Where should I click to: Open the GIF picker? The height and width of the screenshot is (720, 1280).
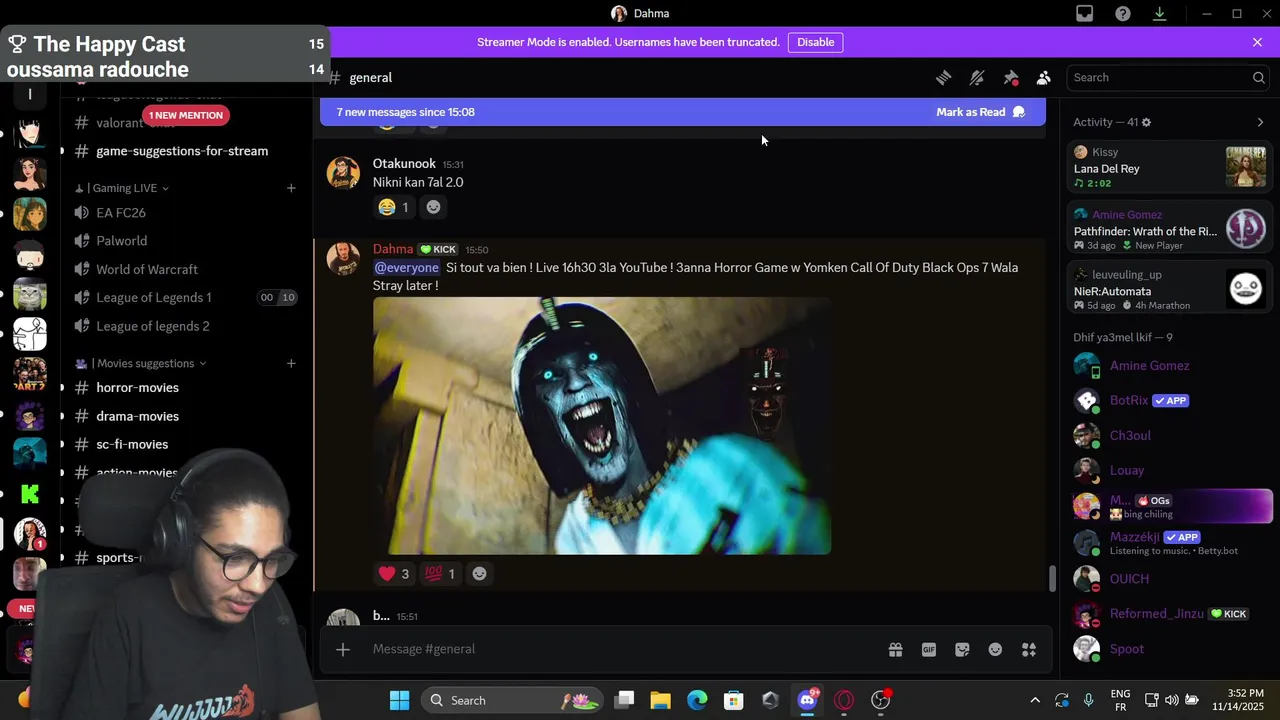click(x=929, y=649)
